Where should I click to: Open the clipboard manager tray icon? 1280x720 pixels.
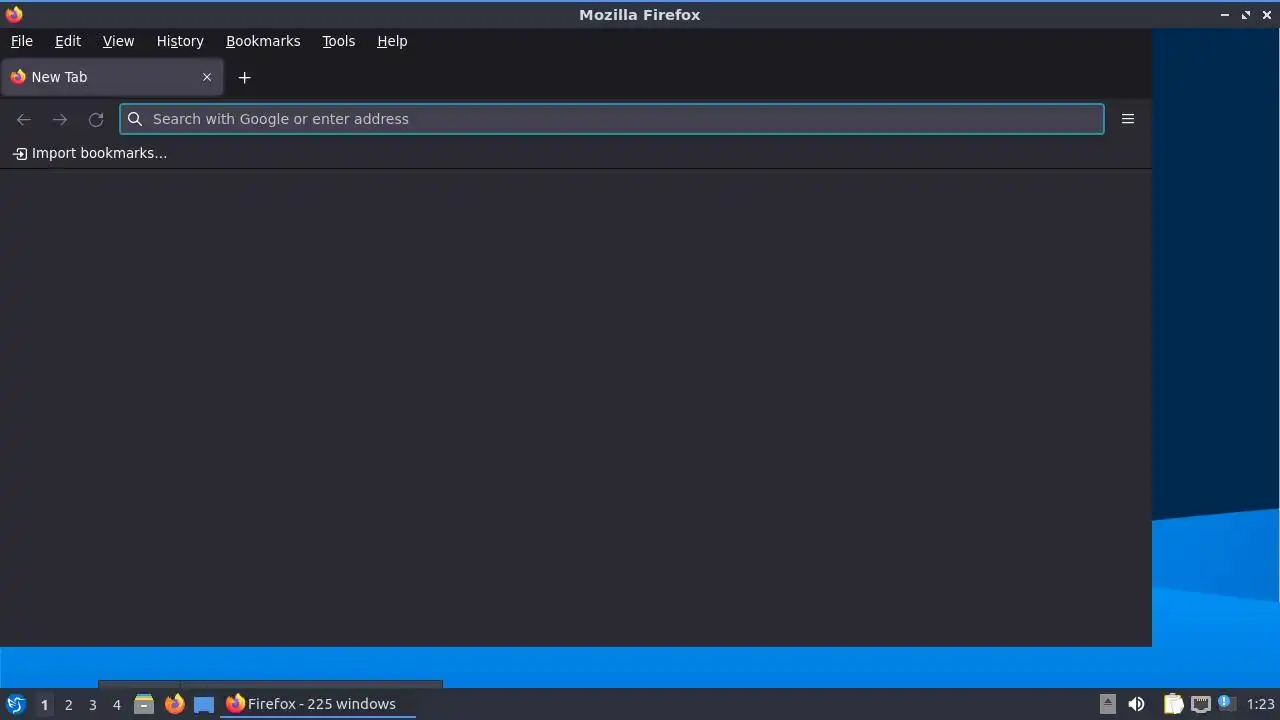coord(1173,704)
